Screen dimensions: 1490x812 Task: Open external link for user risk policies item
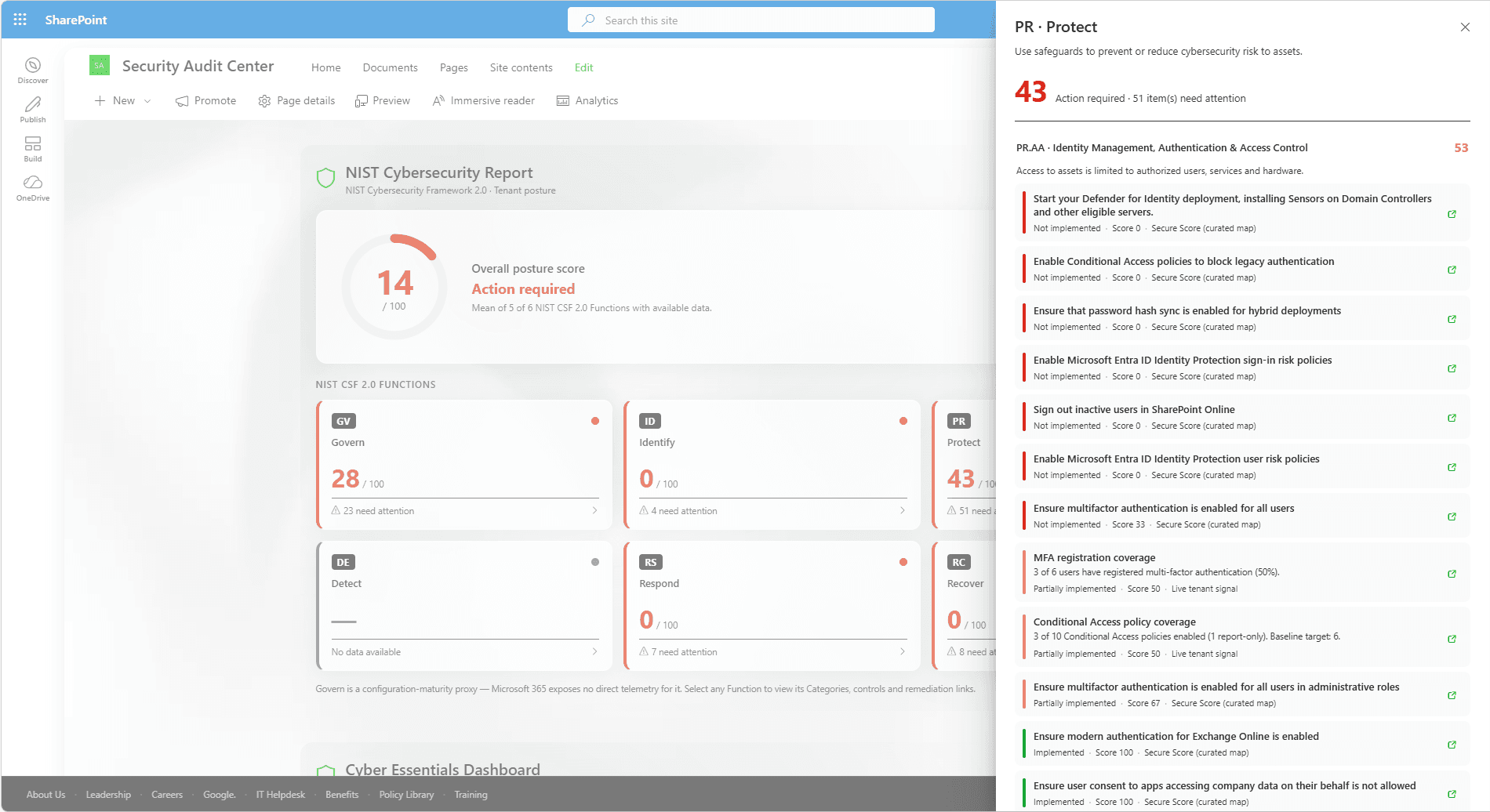(1452, 467)
